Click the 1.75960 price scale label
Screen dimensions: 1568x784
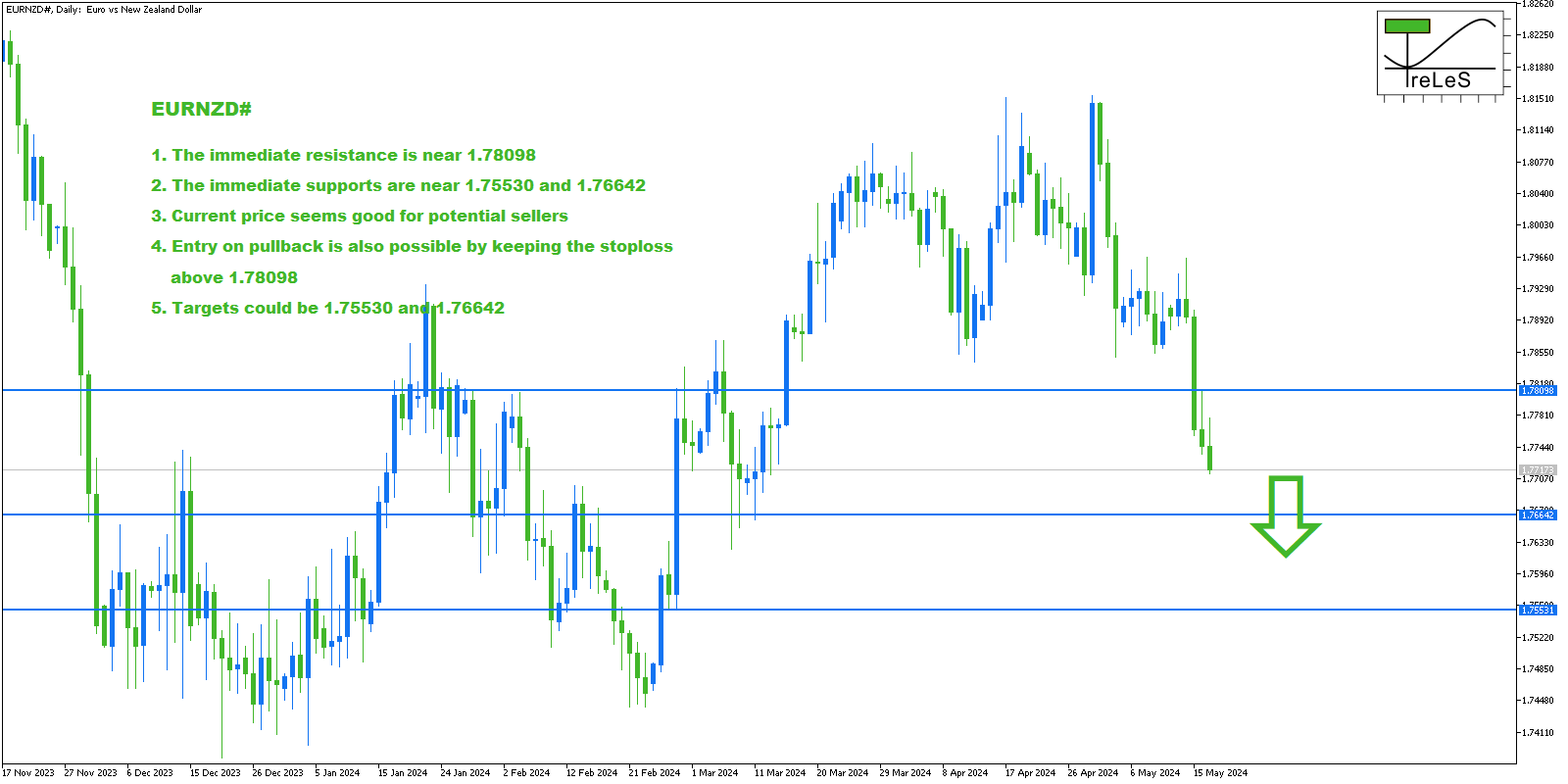(1538, 574)
